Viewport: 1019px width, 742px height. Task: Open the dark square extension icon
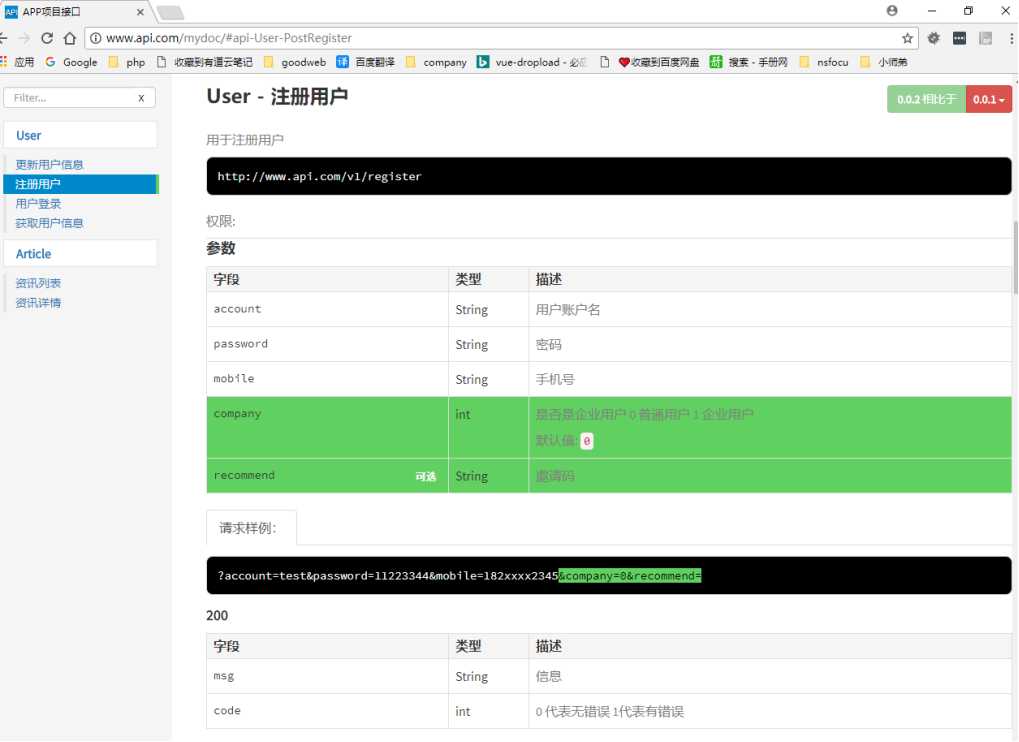(959, 38)
